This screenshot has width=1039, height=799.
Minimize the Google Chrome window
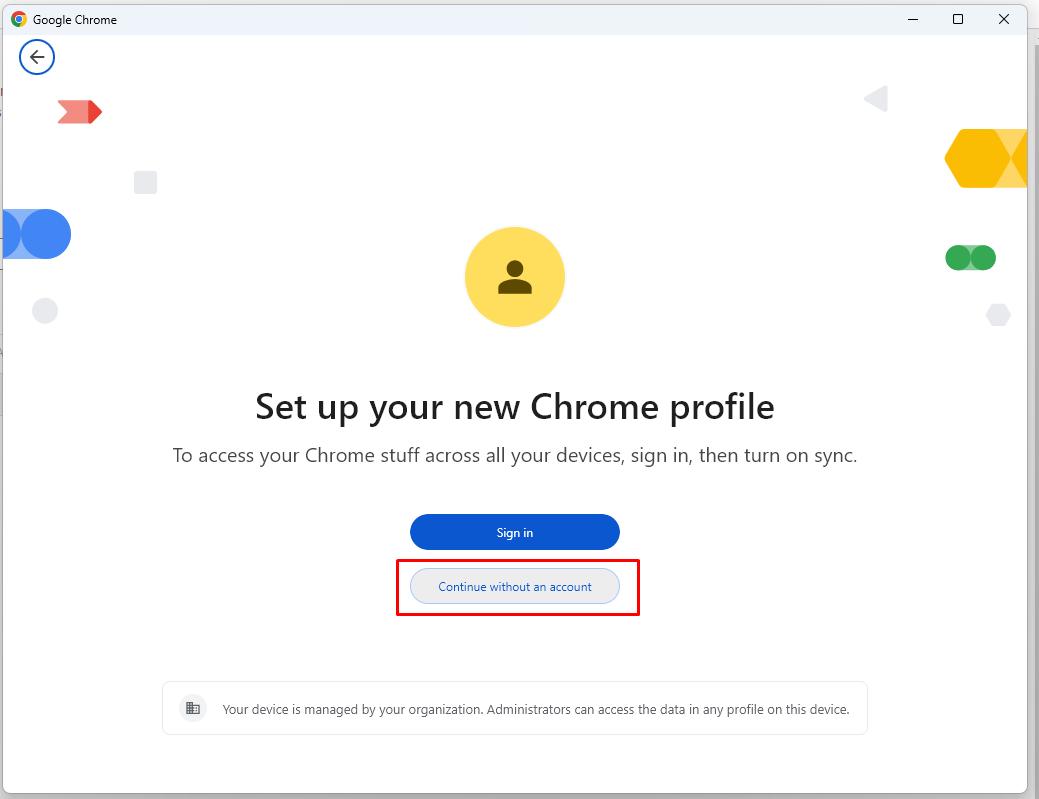tap(912, 19)
